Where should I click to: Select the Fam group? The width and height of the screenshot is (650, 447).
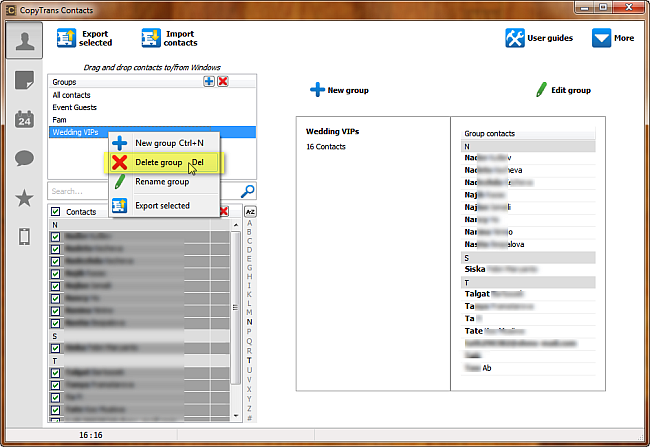tap(152, 120)
